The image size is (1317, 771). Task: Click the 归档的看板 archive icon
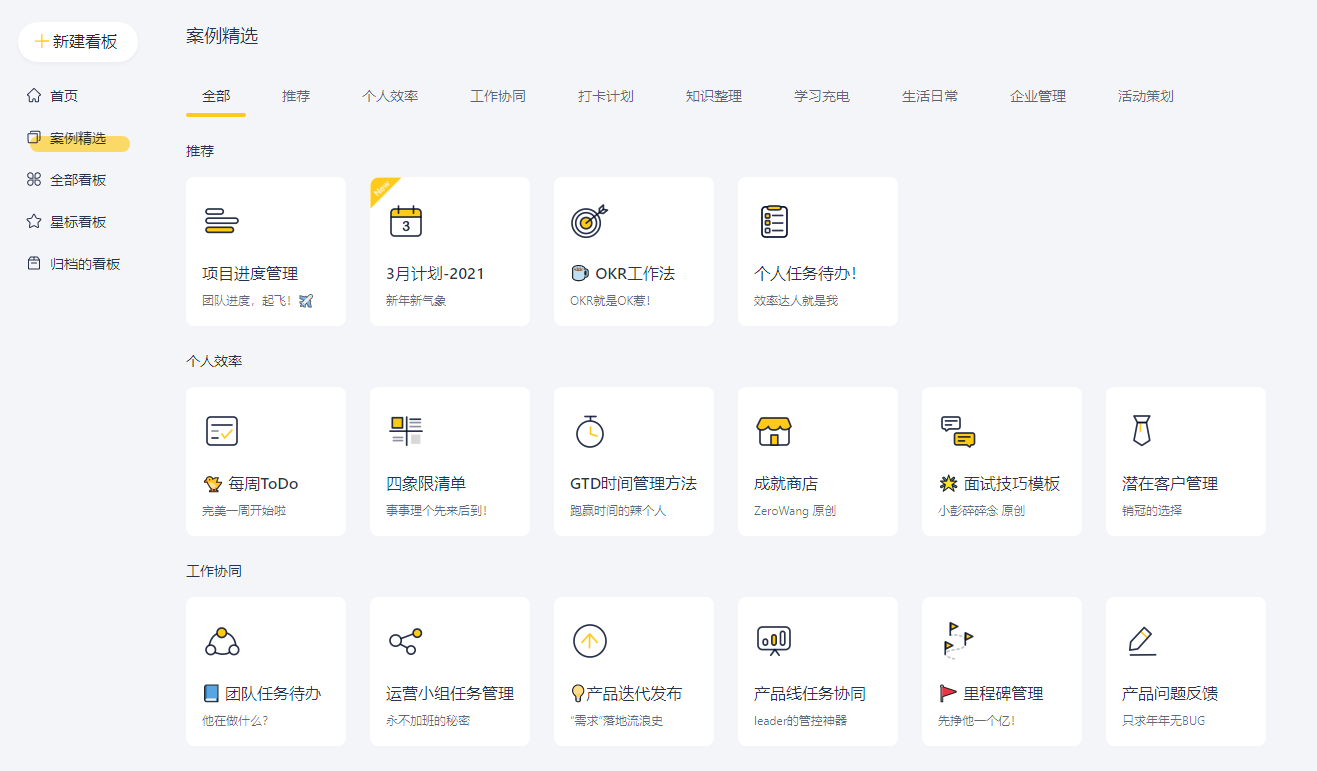34,264
